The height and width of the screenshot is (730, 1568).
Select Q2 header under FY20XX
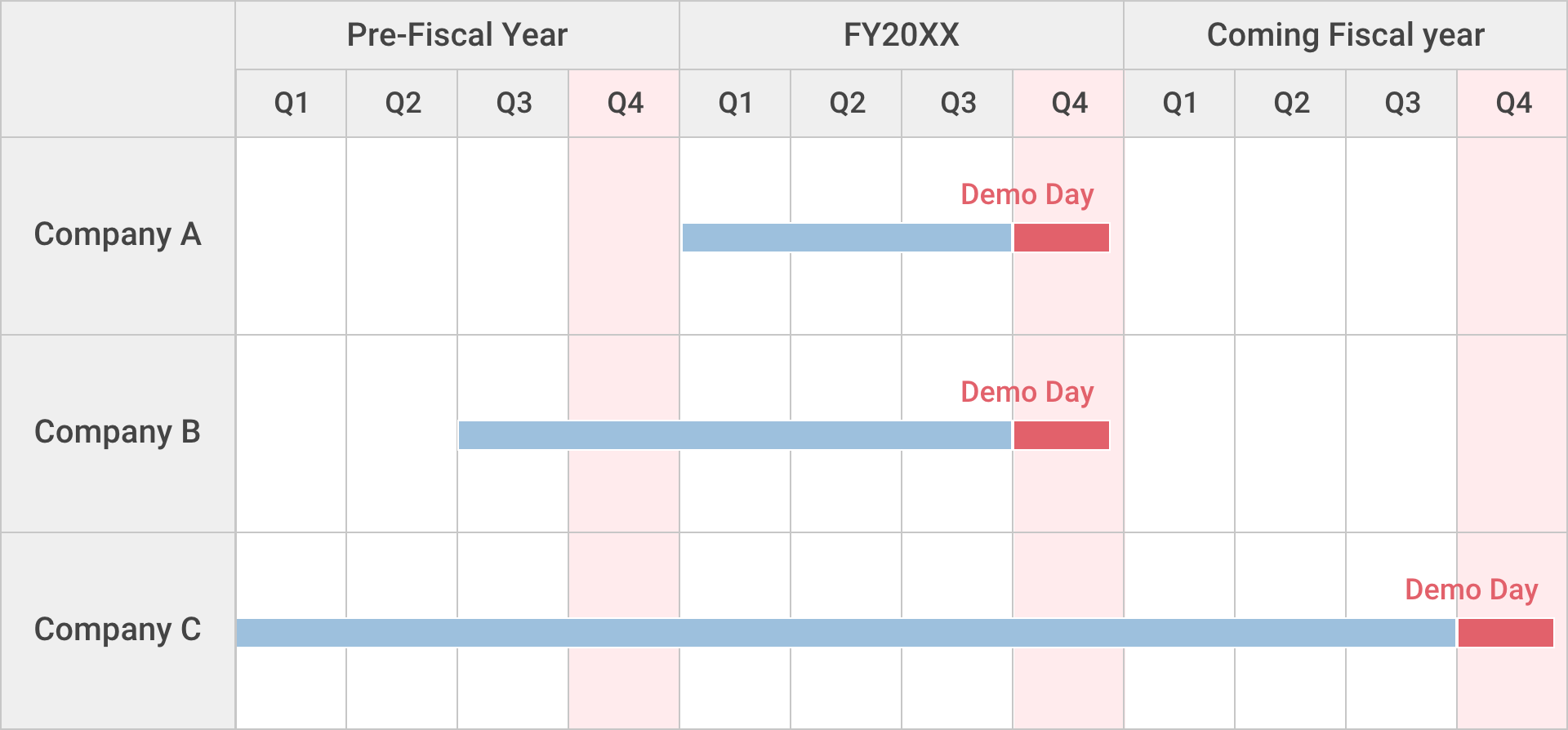click(x=846, y=103)
